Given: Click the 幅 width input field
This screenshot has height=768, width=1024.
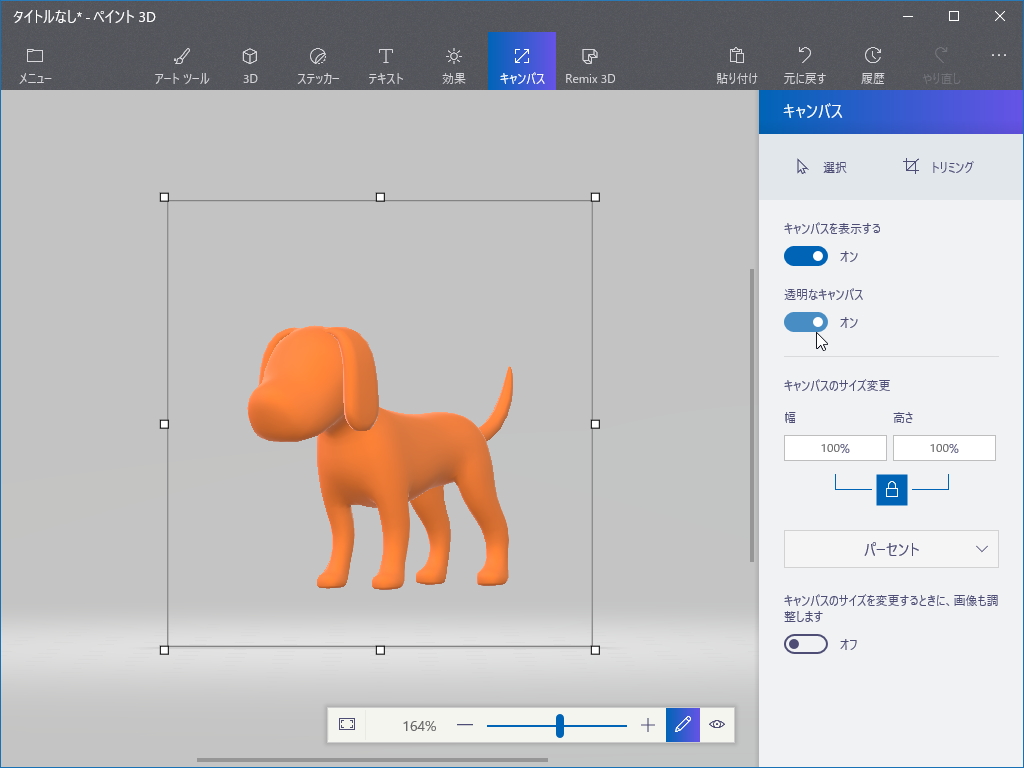Looking at the screenshot, I should pos(835,448).
